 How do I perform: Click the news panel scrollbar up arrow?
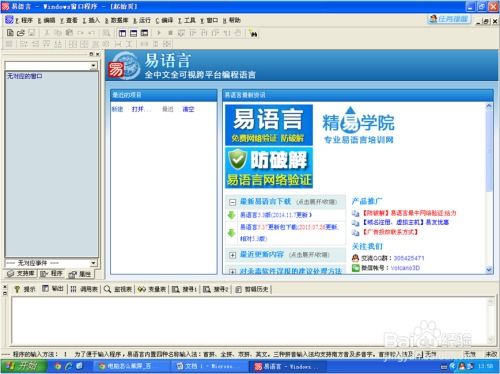click(x=489, y=106)
